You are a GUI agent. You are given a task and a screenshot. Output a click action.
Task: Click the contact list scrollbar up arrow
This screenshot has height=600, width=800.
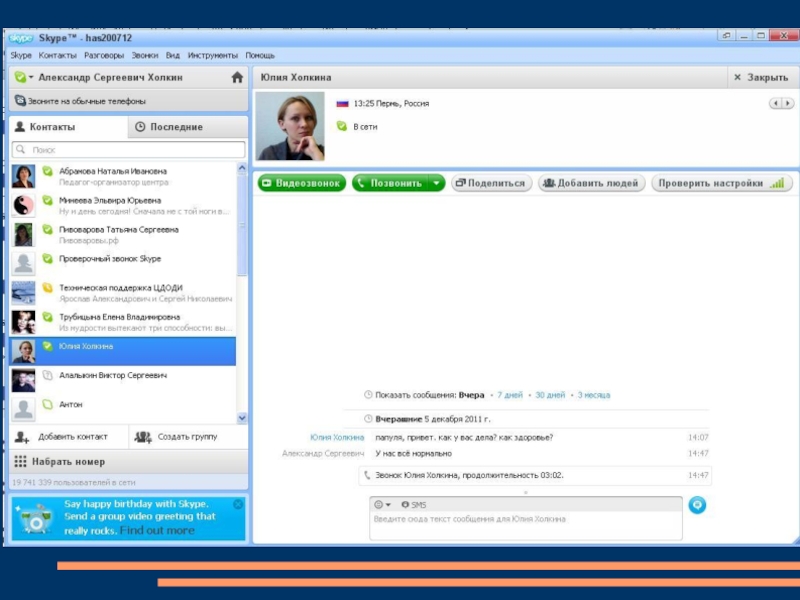pyautogui.click(x=242, y=167)
